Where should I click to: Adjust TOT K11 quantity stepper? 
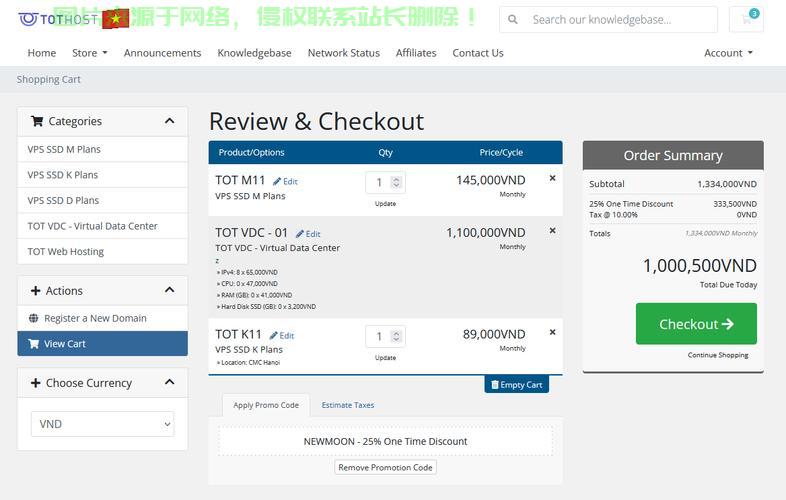point(396,336)
